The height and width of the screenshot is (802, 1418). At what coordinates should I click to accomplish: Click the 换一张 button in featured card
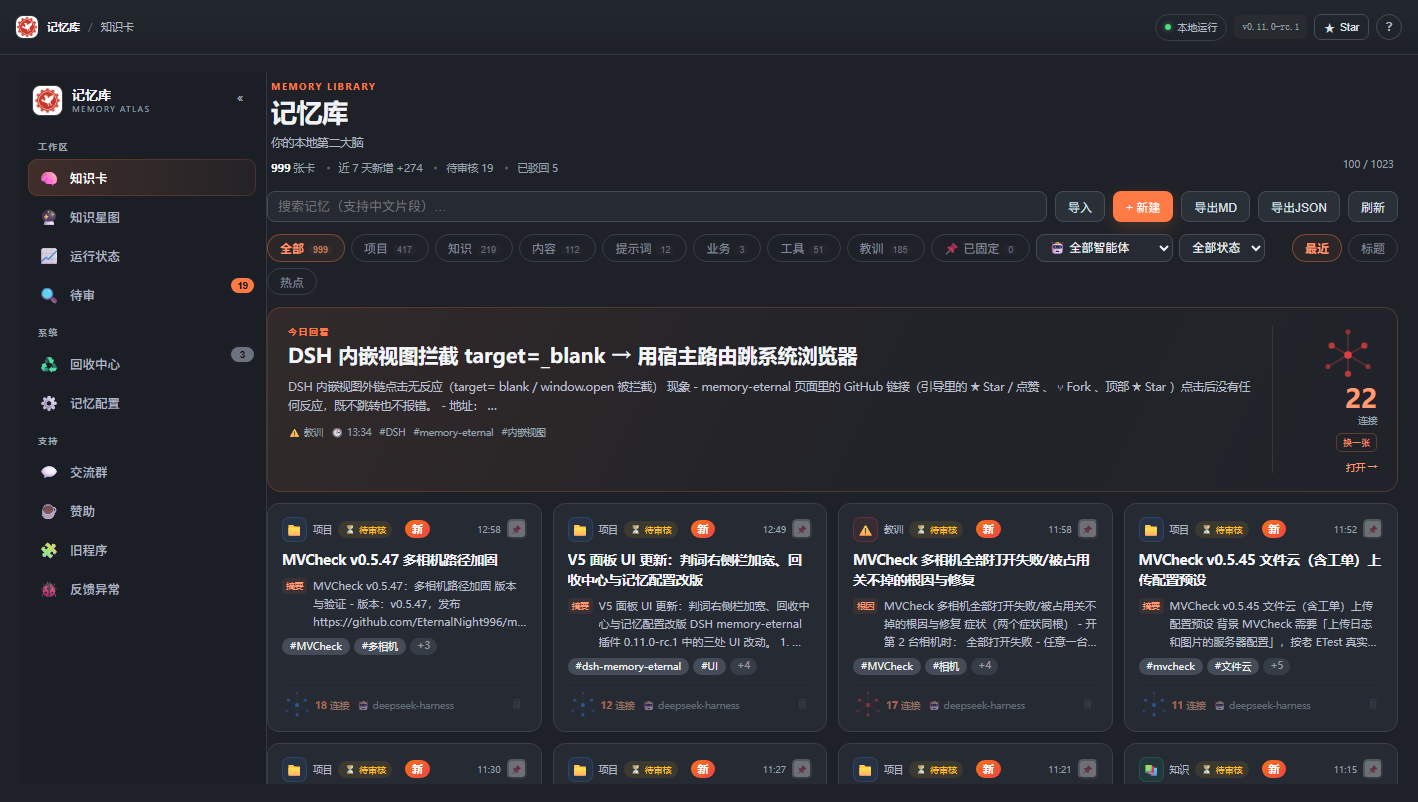click(1356, 443)
